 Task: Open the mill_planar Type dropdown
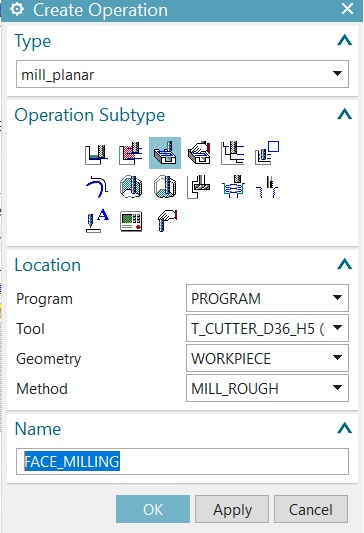point(182,74)
